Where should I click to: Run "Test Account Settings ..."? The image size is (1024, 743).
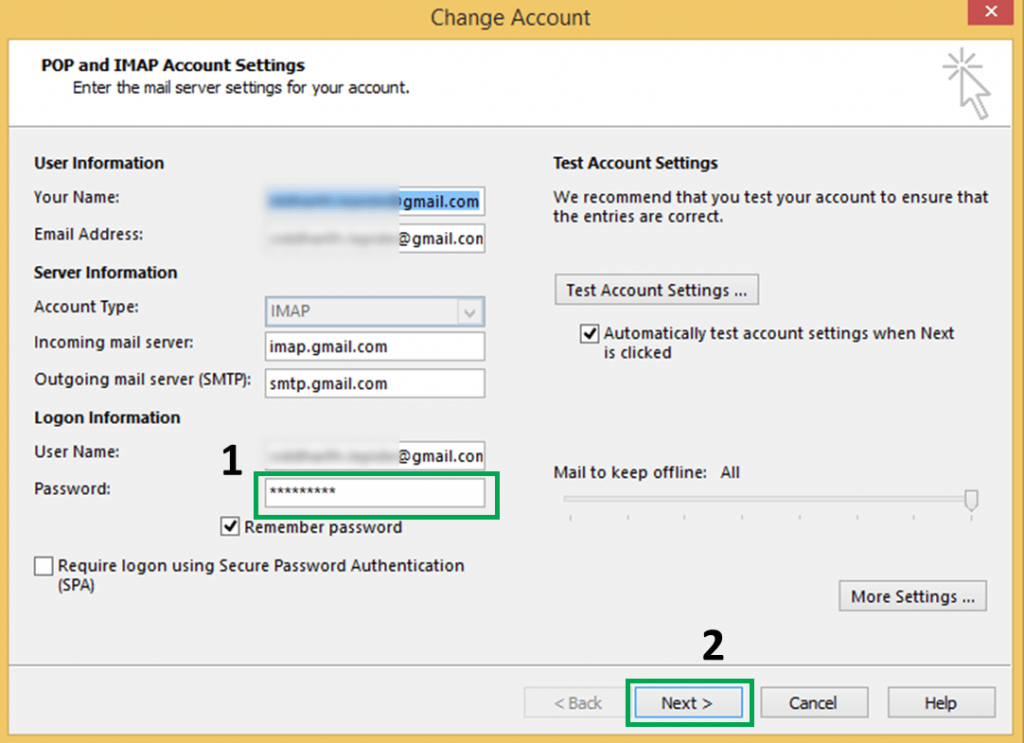coord(656,289)
